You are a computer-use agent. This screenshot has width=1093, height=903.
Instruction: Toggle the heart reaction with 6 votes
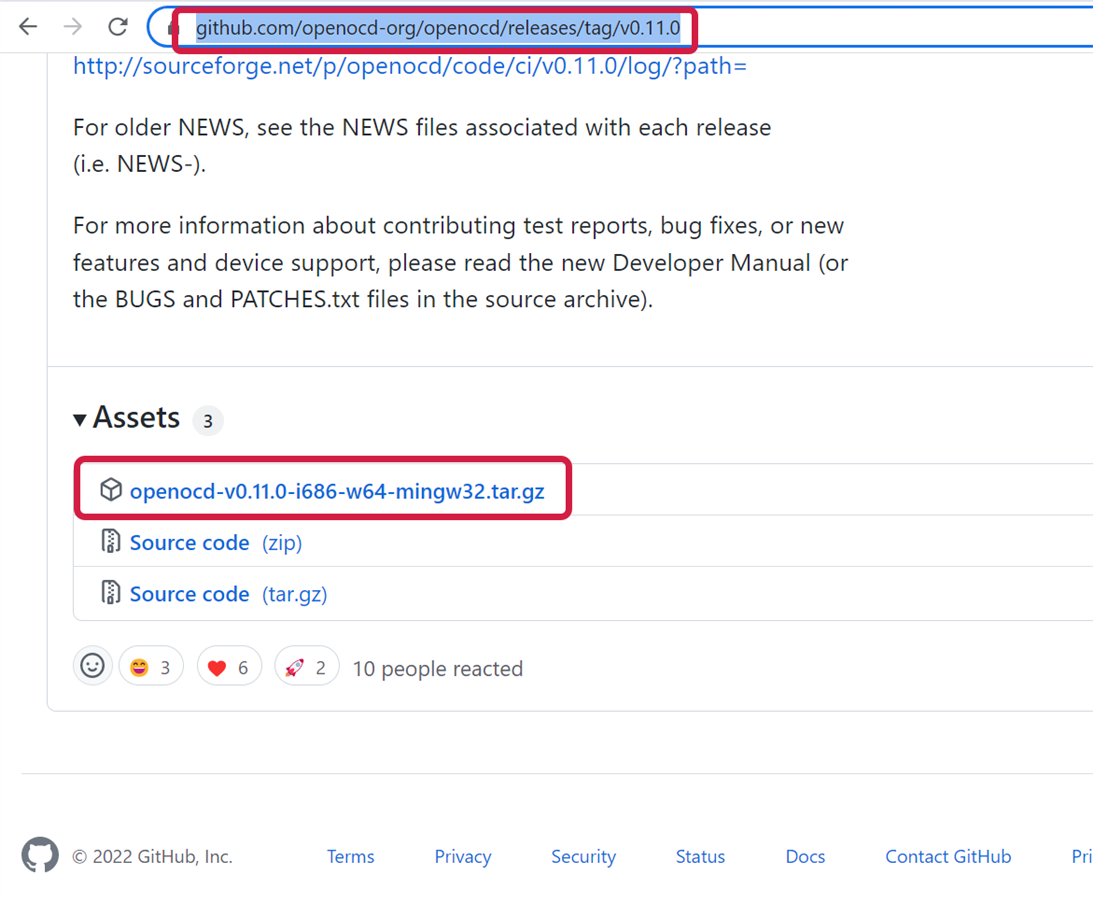[x=229, y=667]
